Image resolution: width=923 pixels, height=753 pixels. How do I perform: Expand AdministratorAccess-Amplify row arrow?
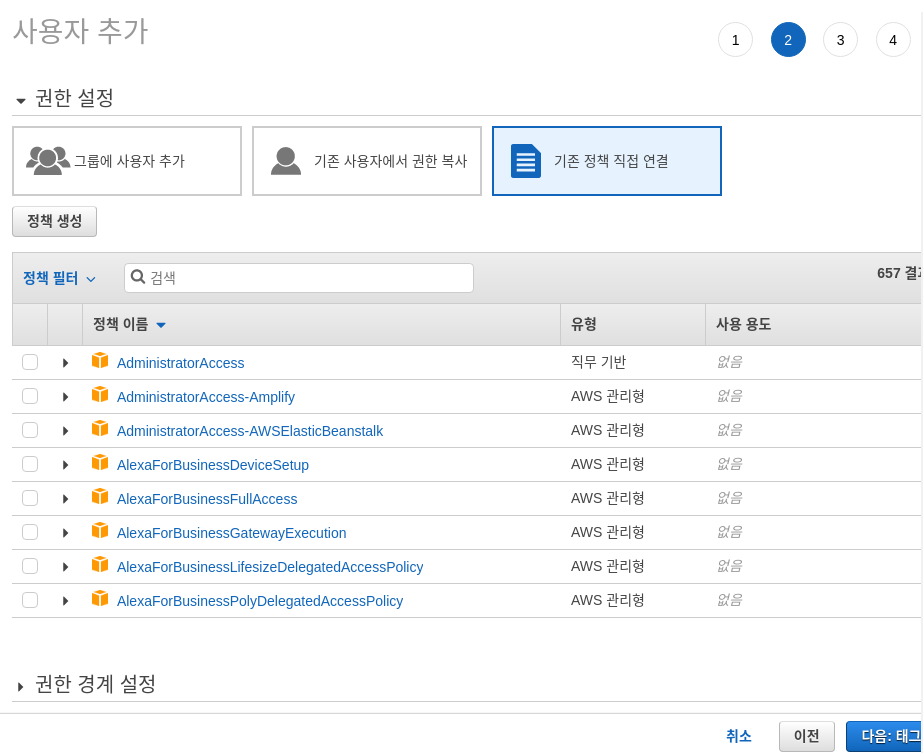point(65,397)
